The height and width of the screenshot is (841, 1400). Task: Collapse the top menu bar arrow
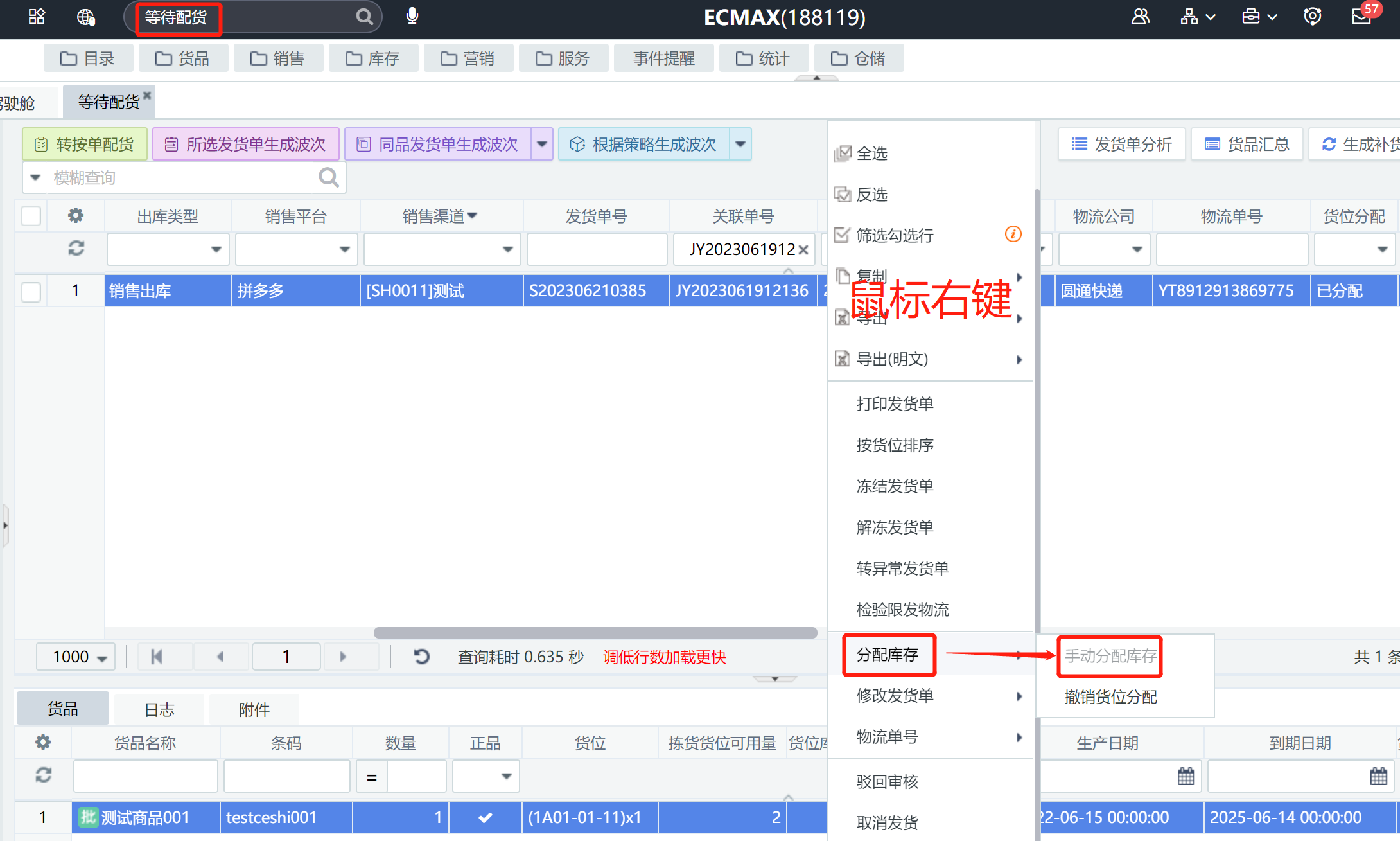coord(816,78)
